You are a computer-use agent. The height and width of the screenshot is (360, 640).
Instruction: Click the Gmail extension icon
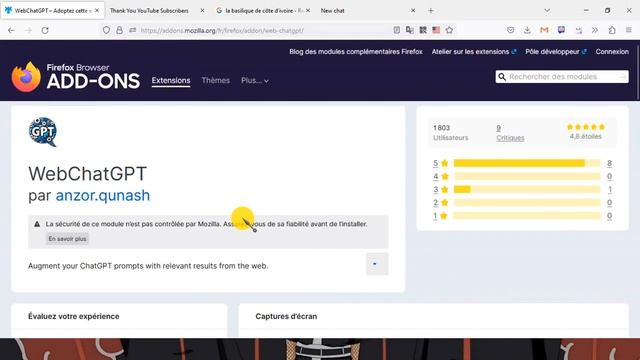coord(544,30)
